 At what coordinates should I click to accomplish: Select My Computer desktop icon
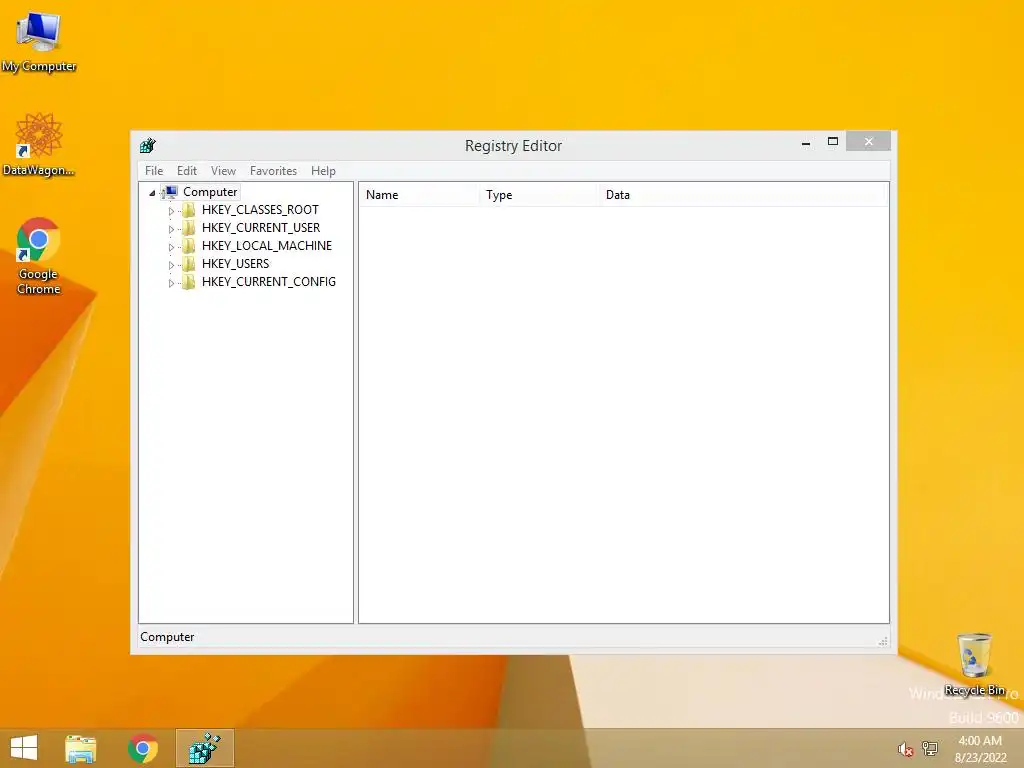pos(39,42)
